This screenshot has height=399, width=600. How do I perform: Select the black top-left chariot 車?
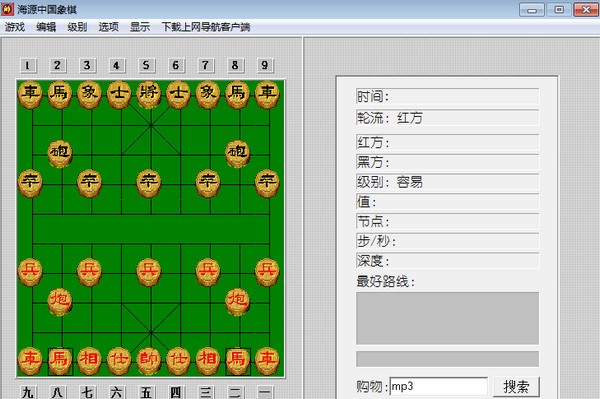click(x=30, y=94)
